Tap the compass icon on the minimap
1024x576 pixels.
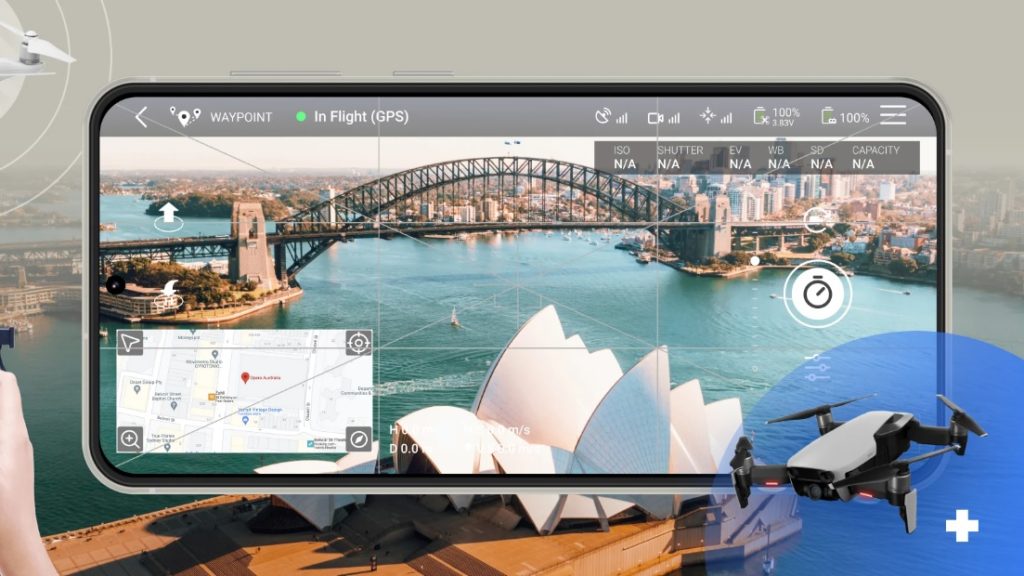[x=359, y=438]
